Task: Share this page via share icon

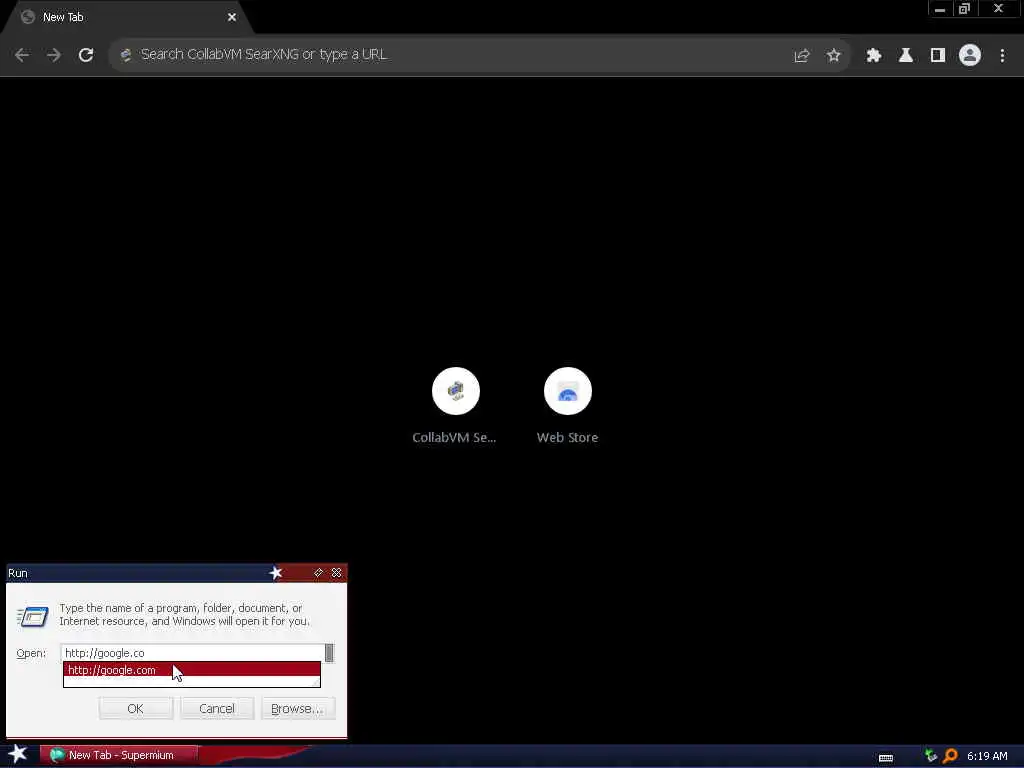Action: tap(801, 56)
